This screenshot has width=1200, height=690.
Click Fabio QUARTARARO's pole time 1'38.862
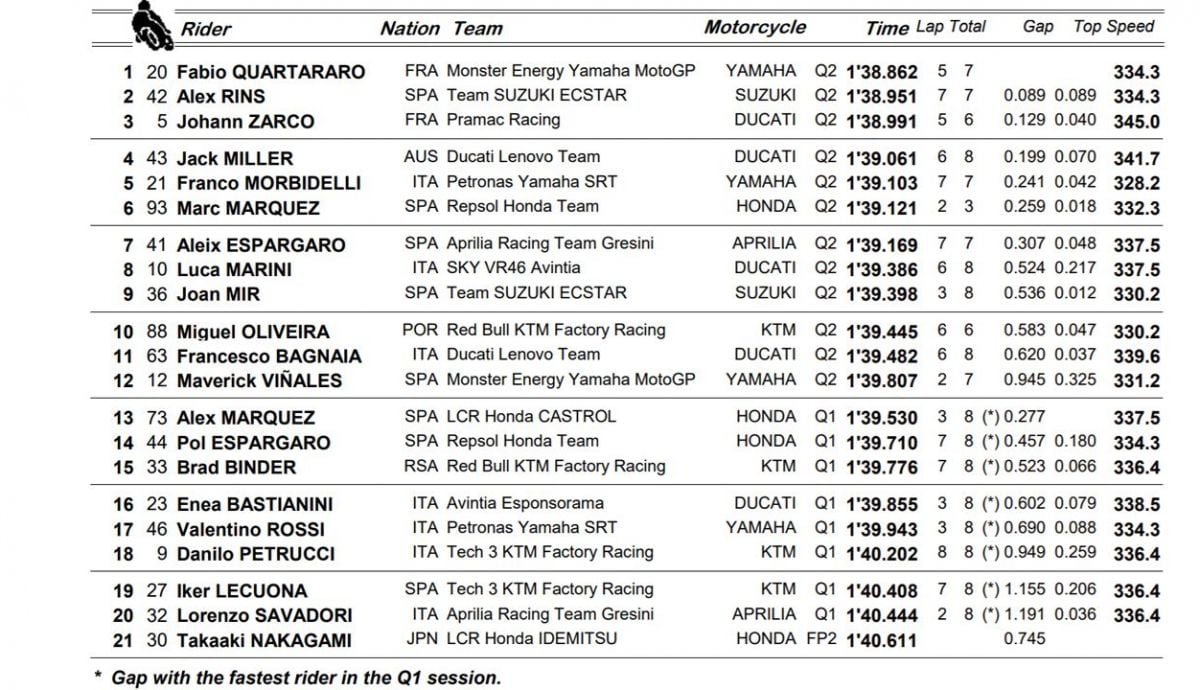pyautogui.click(x=881, y=72)
